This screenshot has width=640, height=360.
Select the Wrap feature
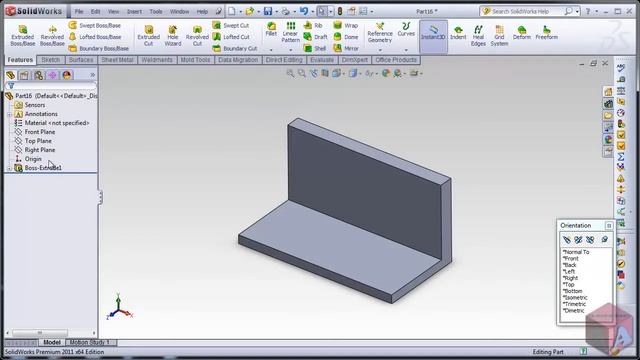tap(346, 25)
